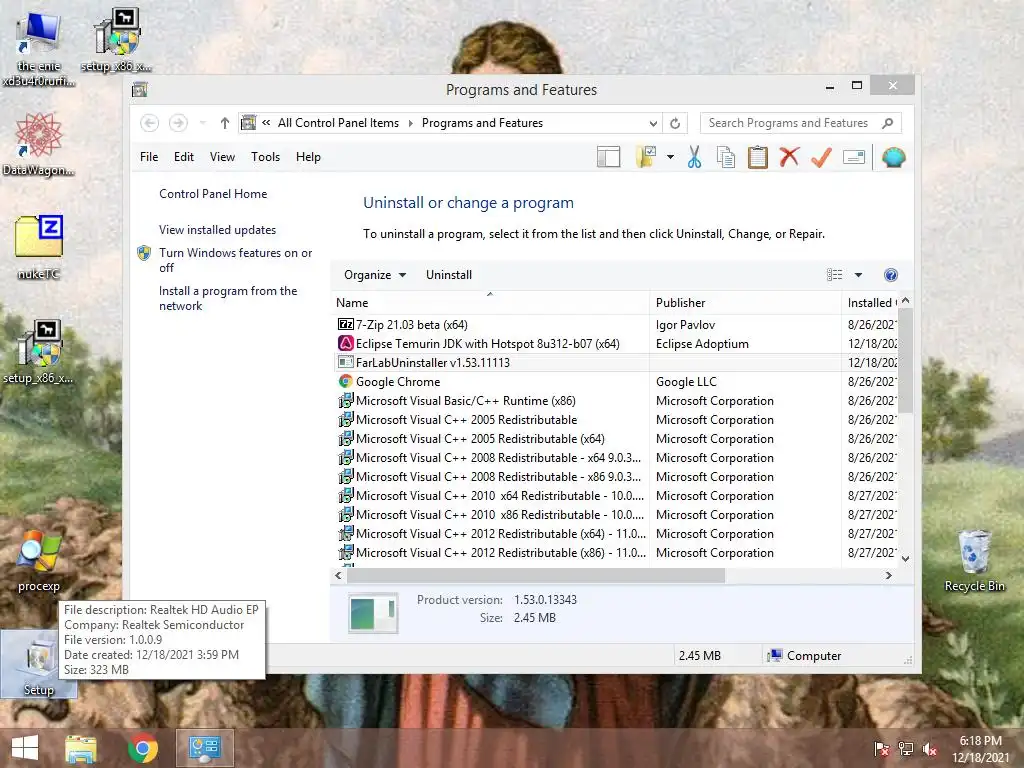The height and width of the screenshot is (768, 1024).
Task: Select Eclipse Temurin JDK with Hotspot entry
Action: coord(614,344)
